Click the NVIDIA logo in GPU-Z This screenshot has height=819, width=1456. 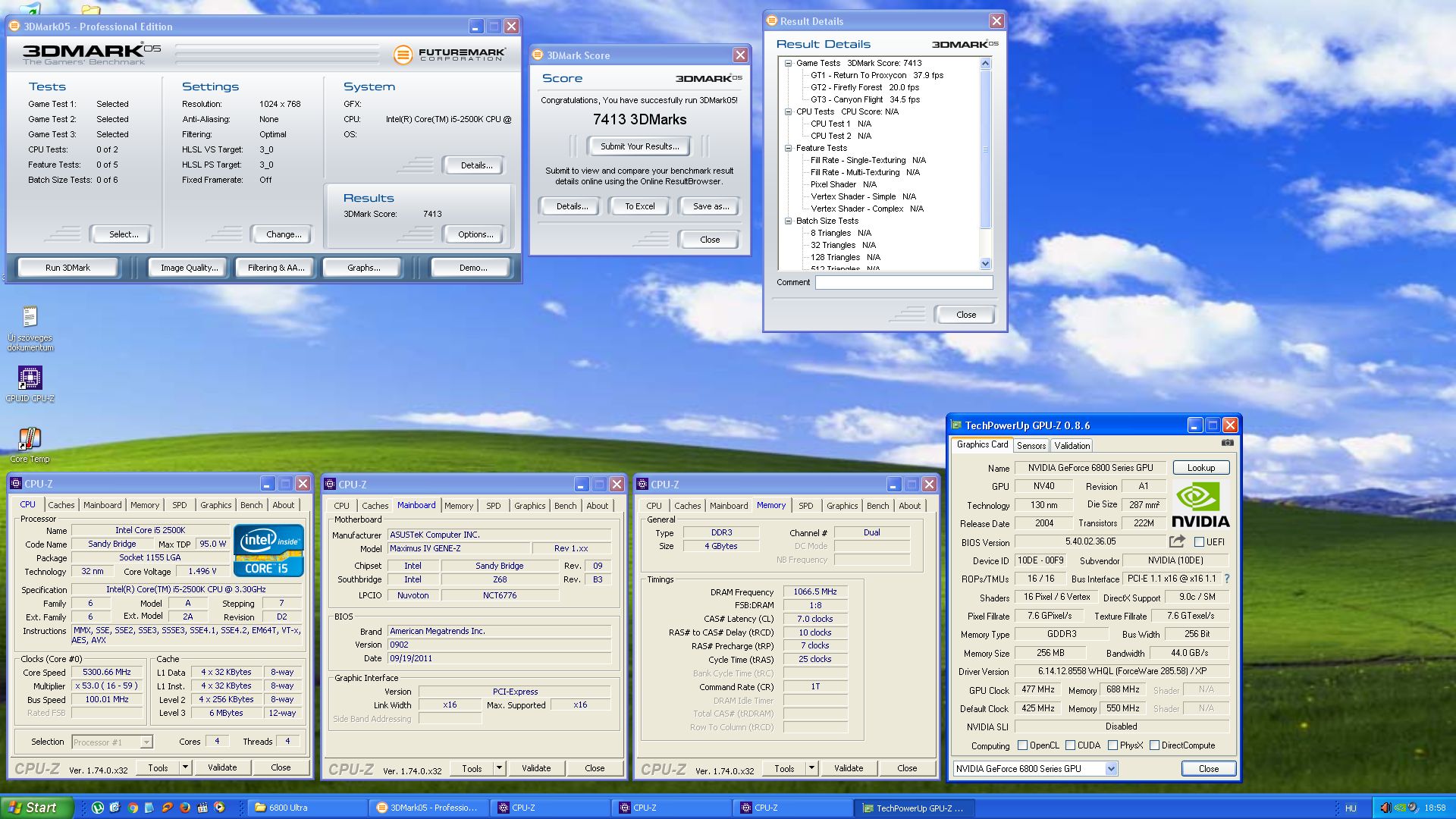point(1200,504)
